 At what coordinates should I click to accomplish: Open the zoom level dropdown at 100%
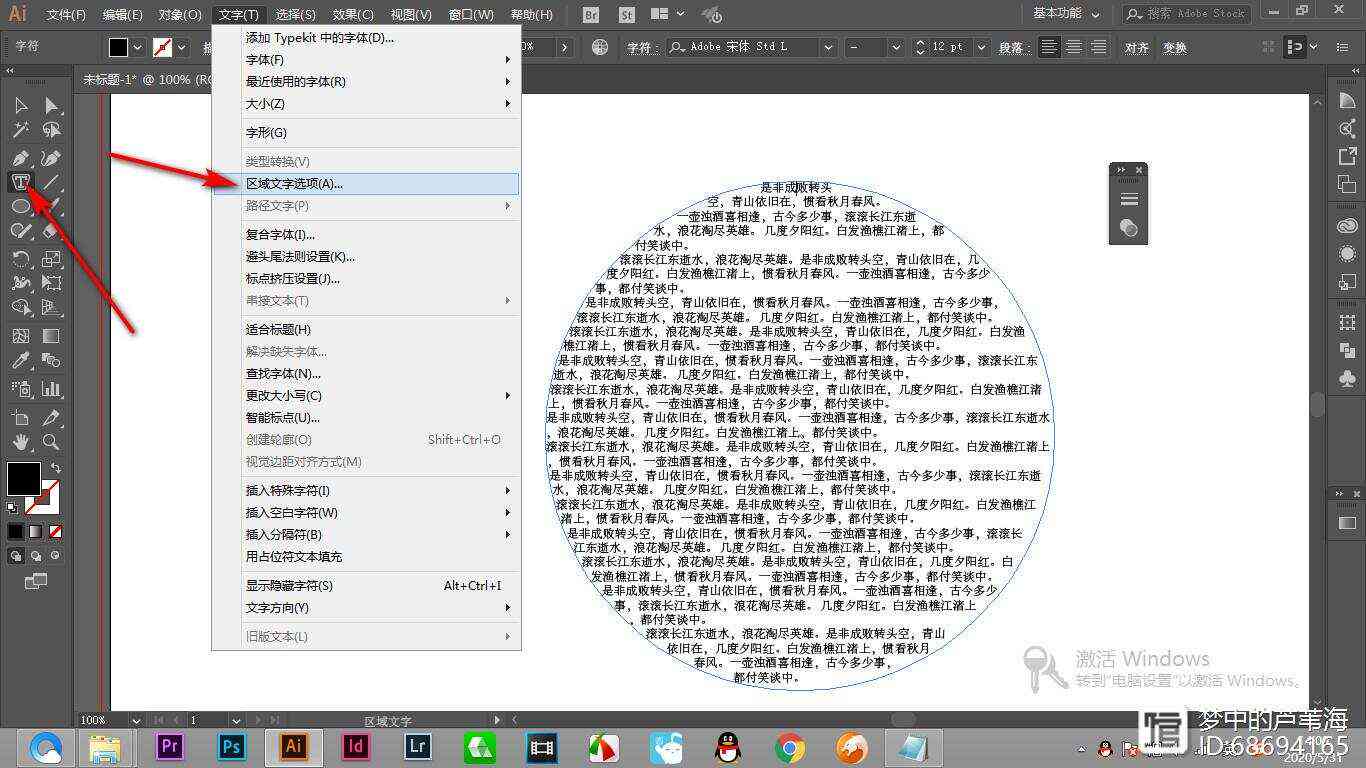[136, 719]
